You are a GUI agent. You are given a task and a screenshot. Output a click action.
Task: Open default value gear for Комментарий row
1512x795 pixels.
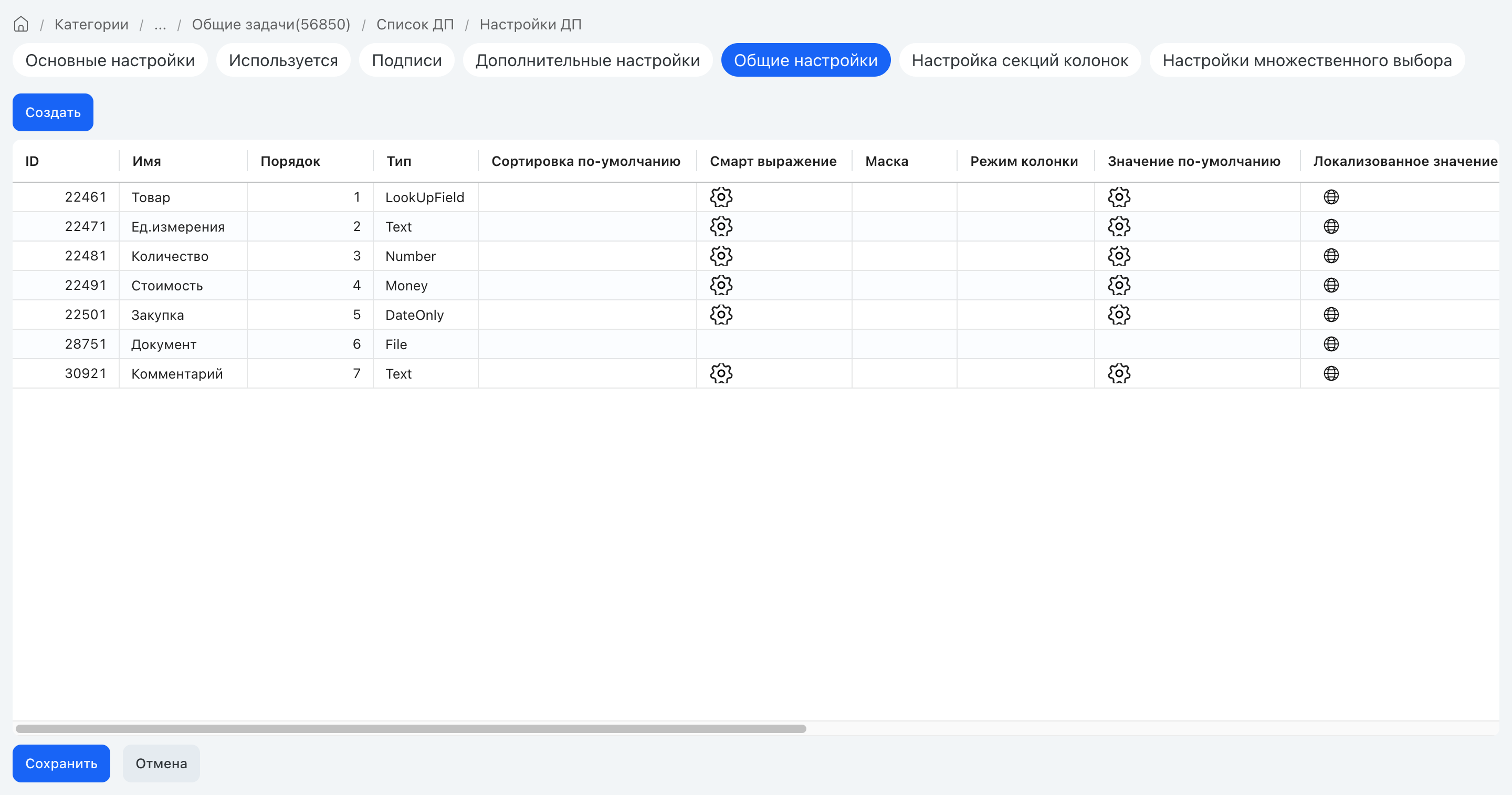coord(1119,373)
